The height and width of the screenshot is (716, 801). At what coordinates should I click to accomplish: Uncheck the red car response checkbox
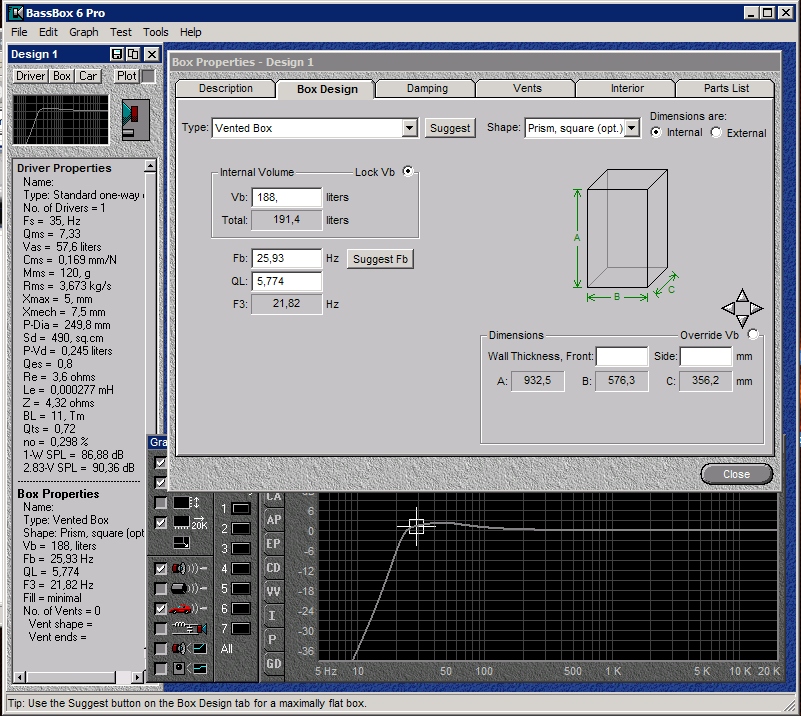160,608
